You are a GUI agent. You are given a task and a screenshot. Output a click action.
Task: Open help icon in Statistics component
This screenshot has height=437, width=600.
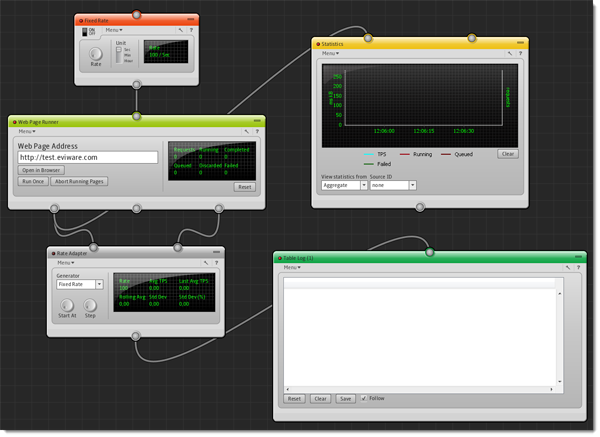(520, 54)
